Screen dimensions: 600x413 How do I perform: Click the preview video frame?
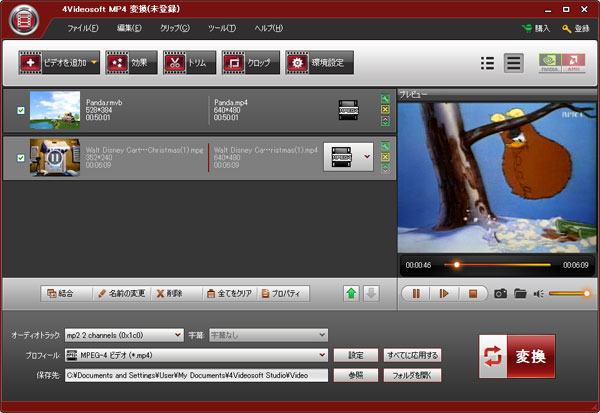point(496,178)
